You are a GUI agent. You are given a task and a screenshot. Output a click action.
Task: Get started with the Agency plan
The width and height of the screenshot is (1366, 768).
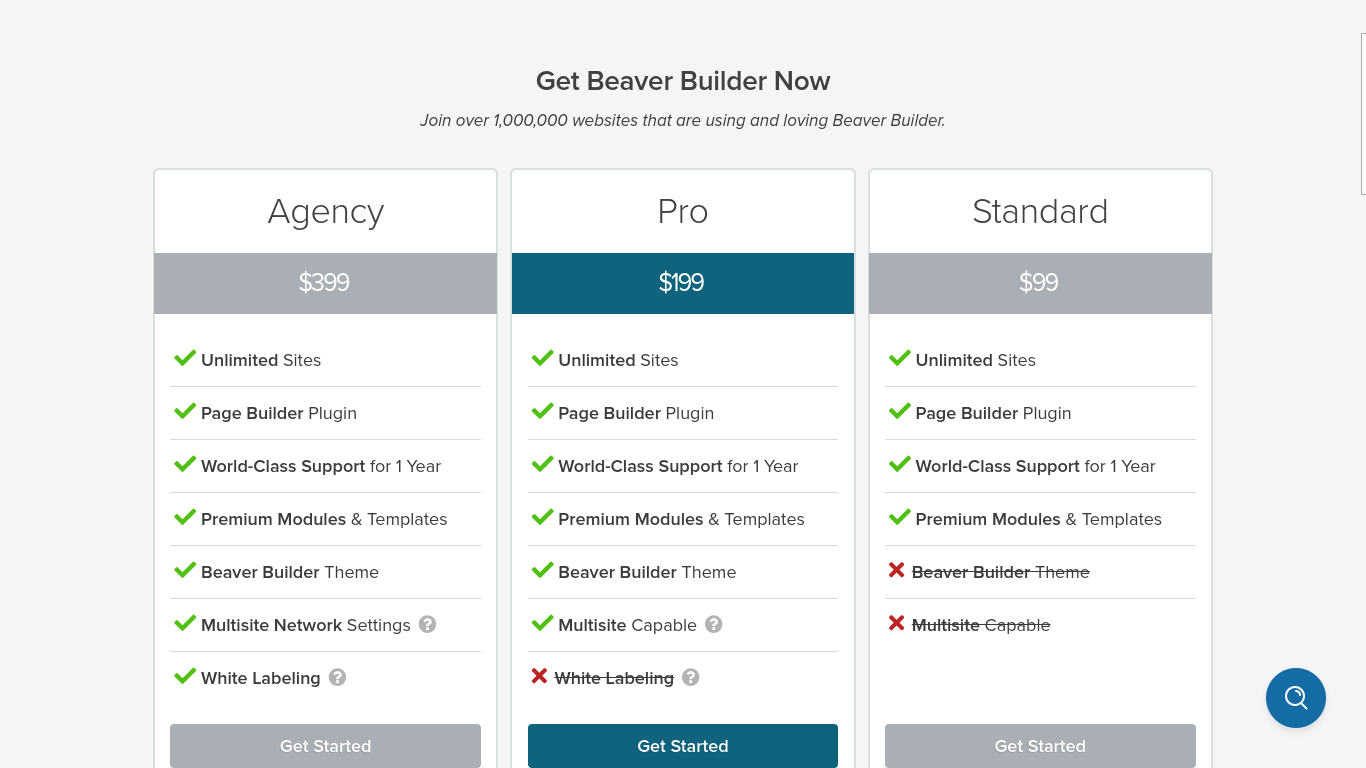click(325, 746)
